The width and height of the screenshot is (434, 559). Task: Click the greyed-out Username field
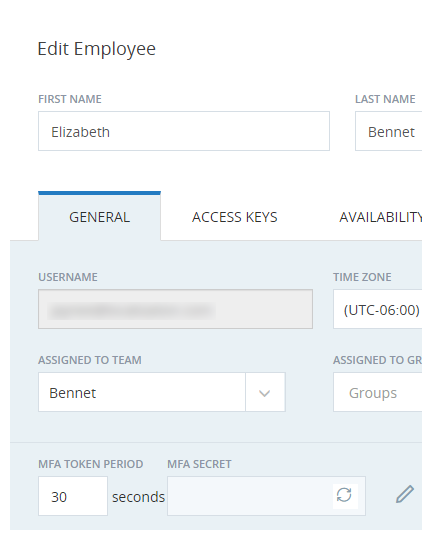pyautogui.click(x=175, y=309)
